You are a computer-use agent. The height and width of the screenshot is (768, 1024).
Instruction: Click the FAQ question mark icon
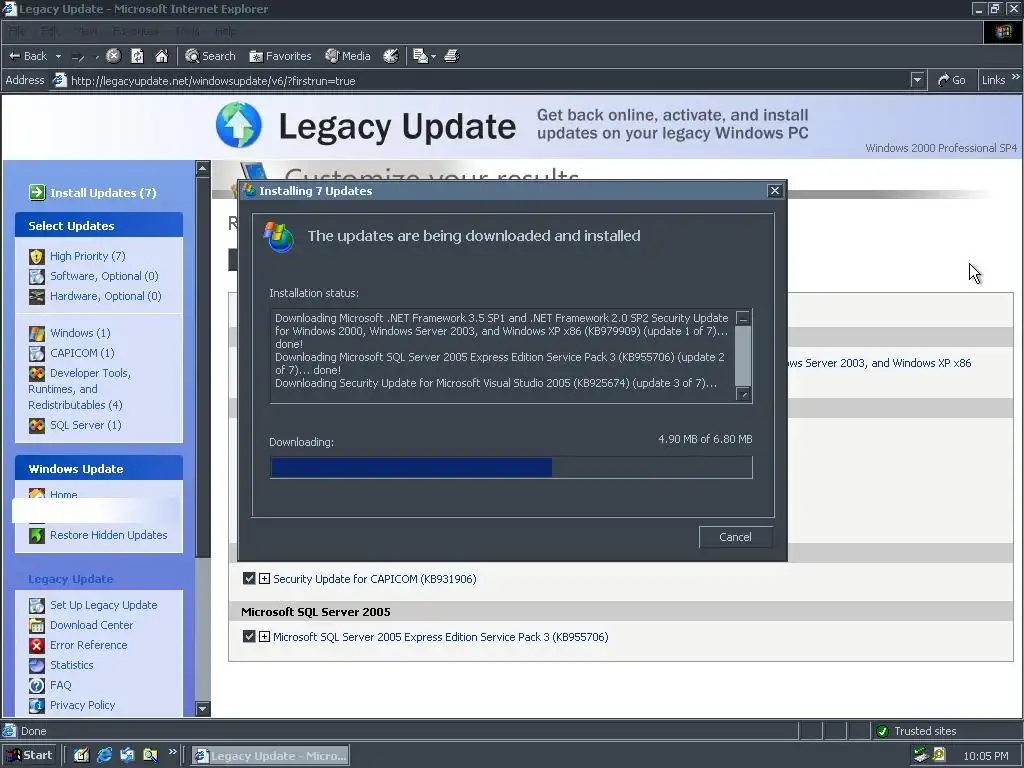click(x=37, y=686)
